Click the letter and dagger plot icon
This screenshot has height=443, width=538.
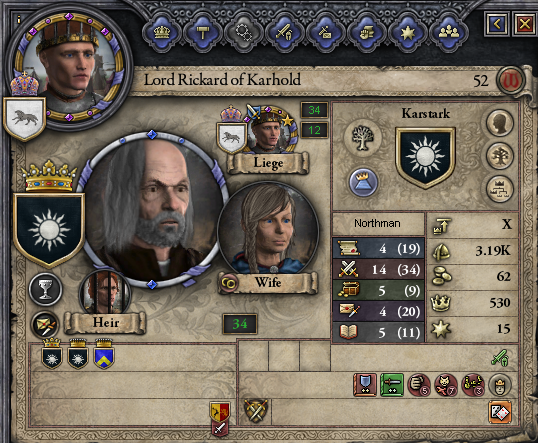(45, 325)
